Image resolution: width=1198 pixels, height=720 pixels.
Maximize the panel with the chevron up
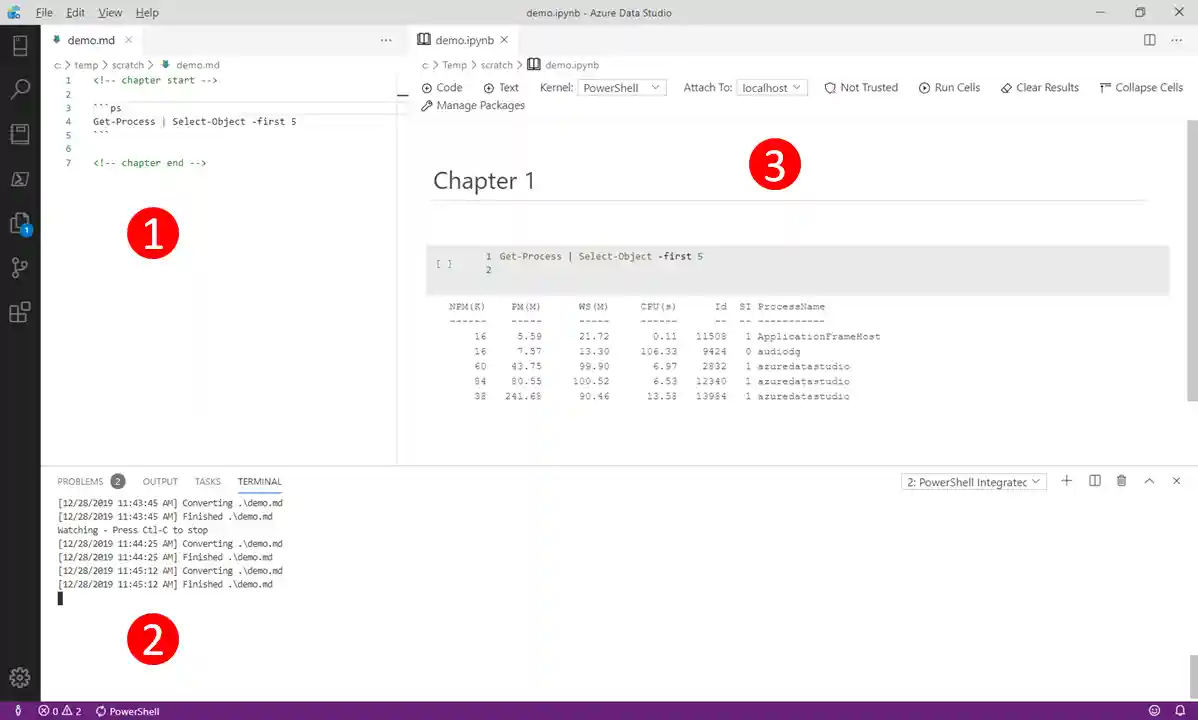point(1149,481)
